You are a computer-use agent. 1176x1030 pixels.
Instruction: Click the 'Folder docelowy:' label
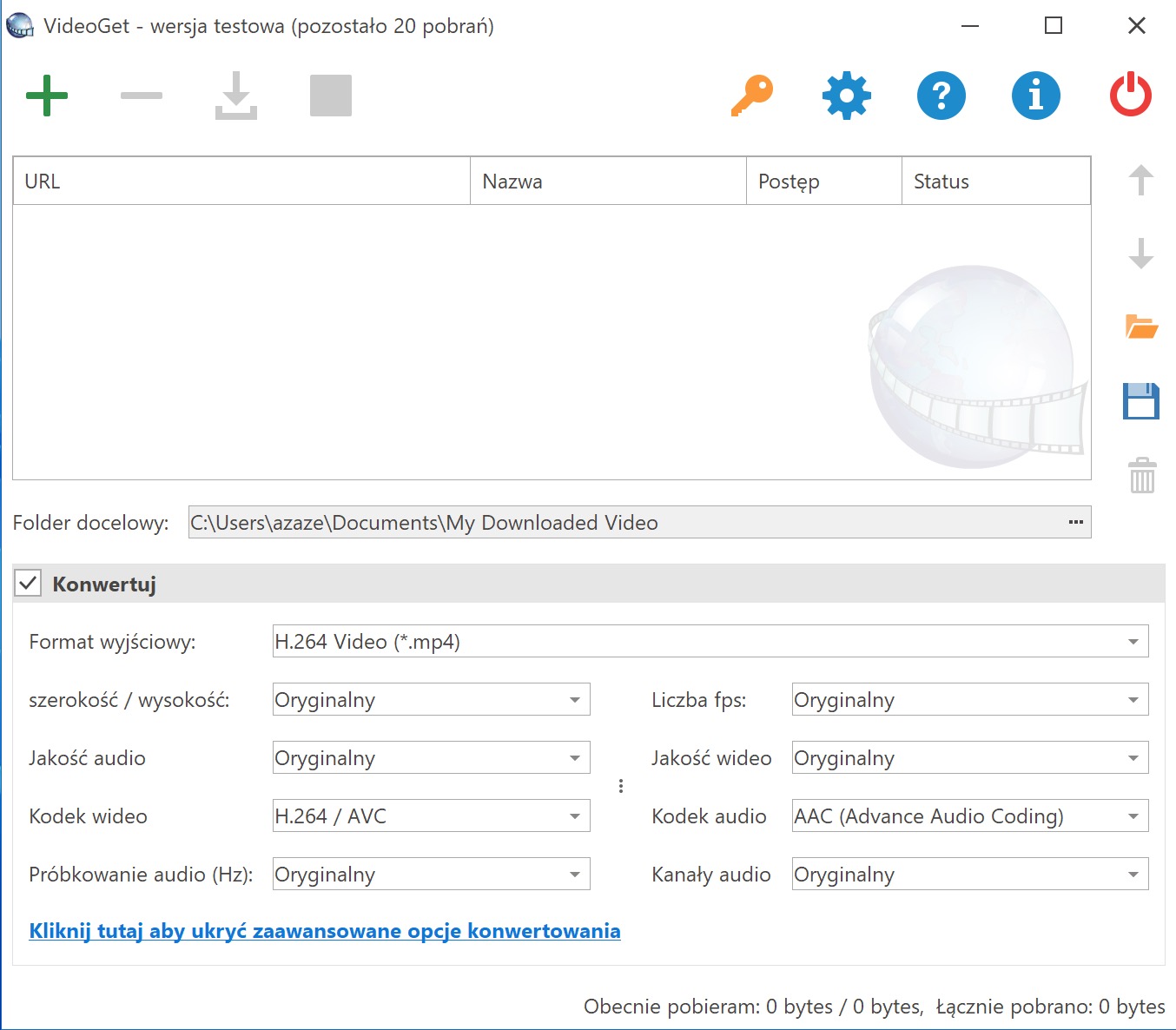point(90,523)
